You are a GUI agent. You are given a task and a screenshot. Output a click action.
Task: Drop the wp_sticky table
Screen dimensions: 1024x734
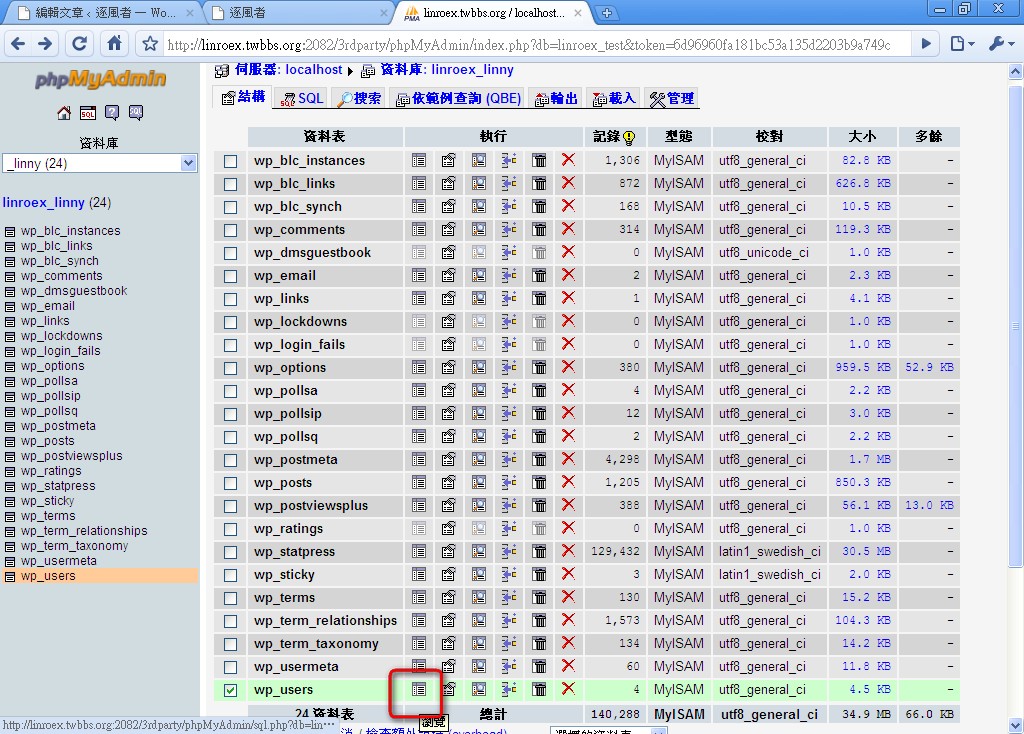click(568, 574)
